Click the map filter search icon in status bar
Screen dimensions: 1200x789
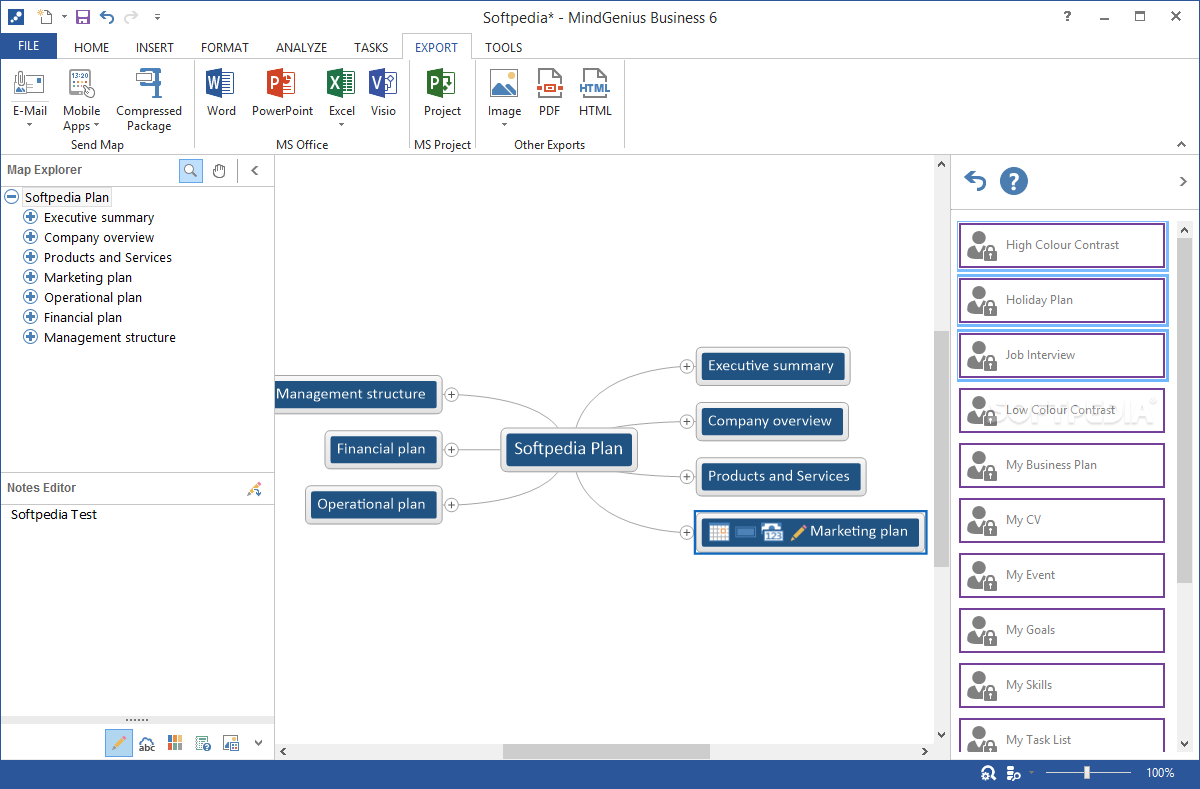click(x=1013, y=773)
